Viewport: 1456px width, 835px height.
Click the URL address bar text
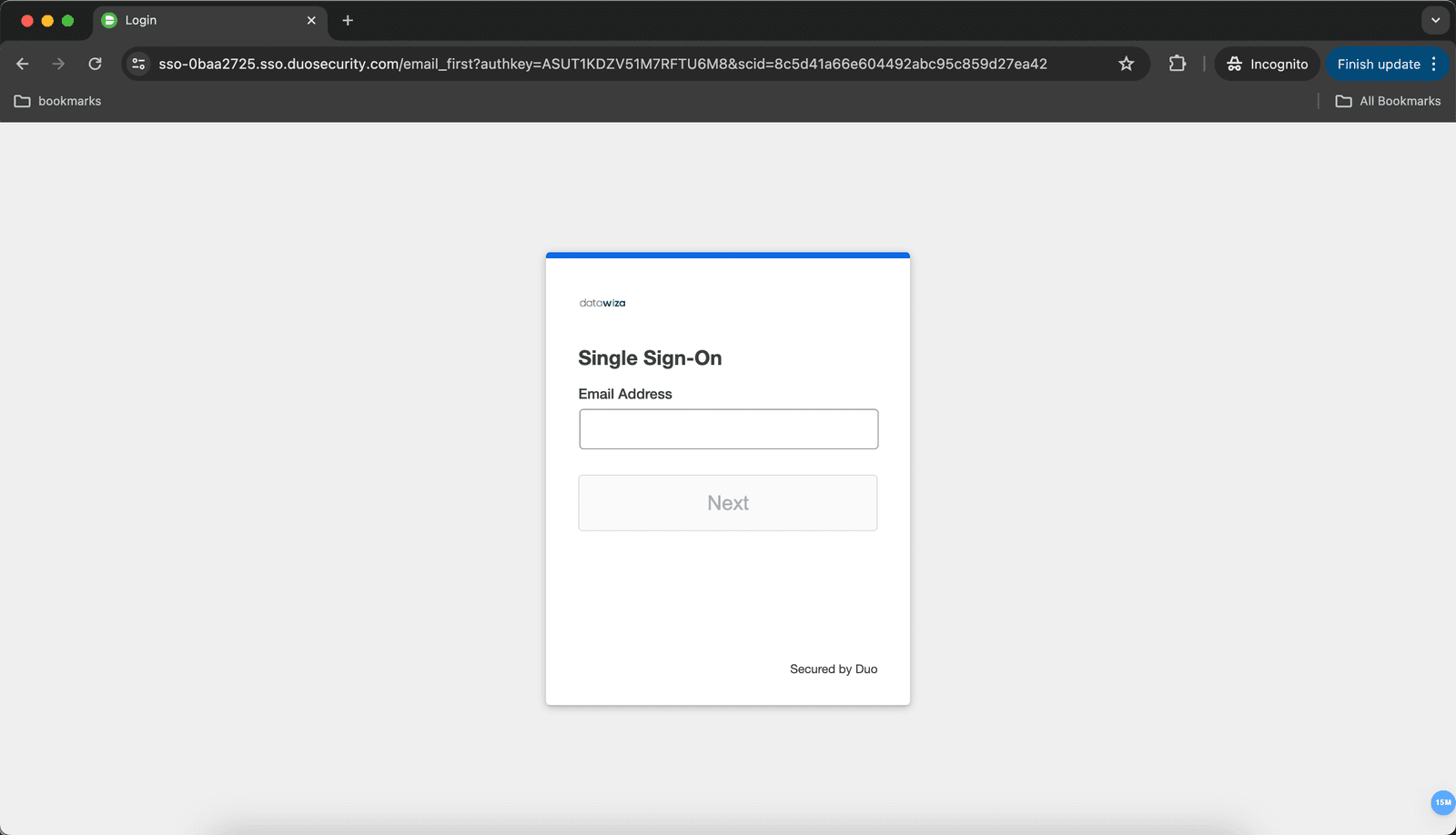[x=602, y=64]
